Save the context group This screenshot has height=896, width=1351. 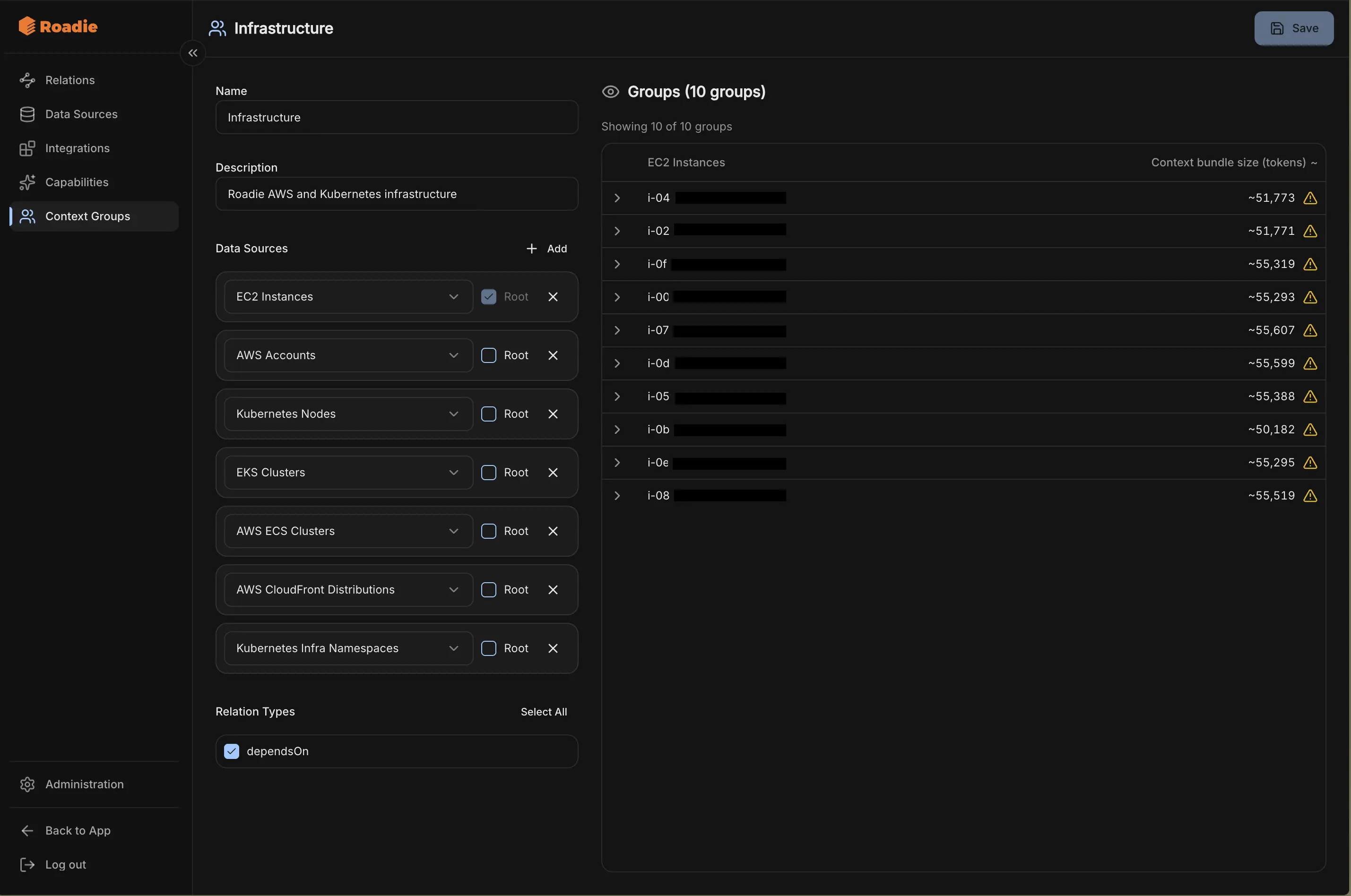click(x=1294, y=28)
